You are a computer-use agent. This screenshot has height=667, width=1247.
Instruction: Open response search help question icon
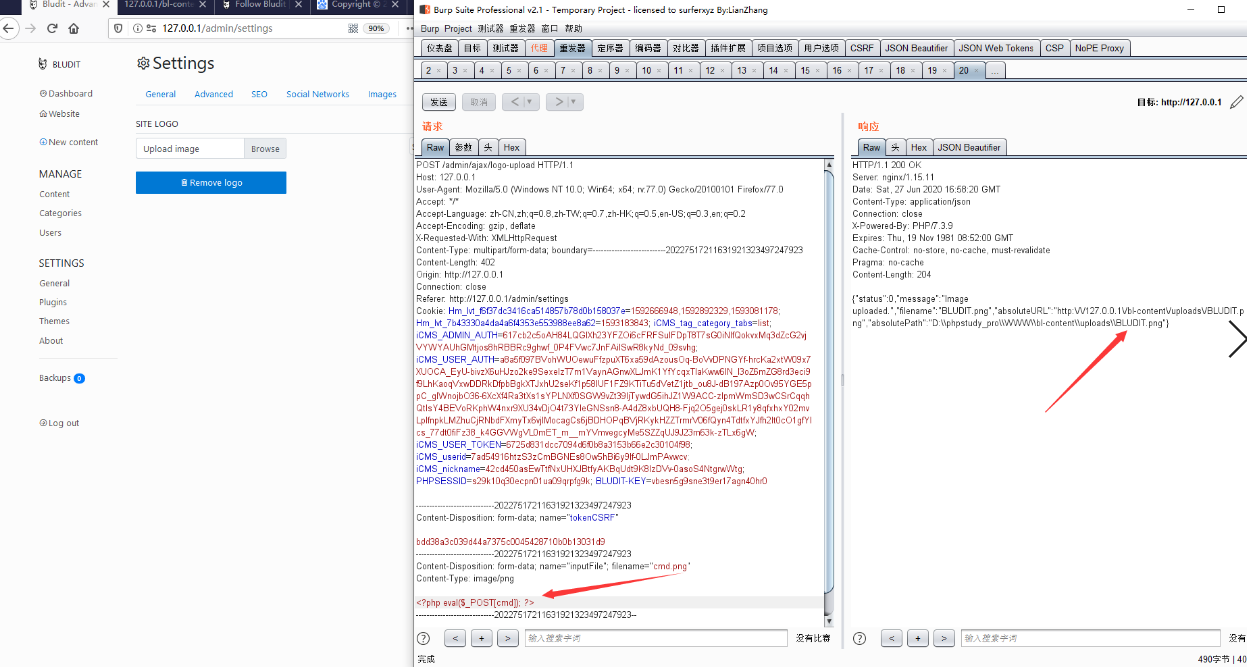tap(860, 638)
